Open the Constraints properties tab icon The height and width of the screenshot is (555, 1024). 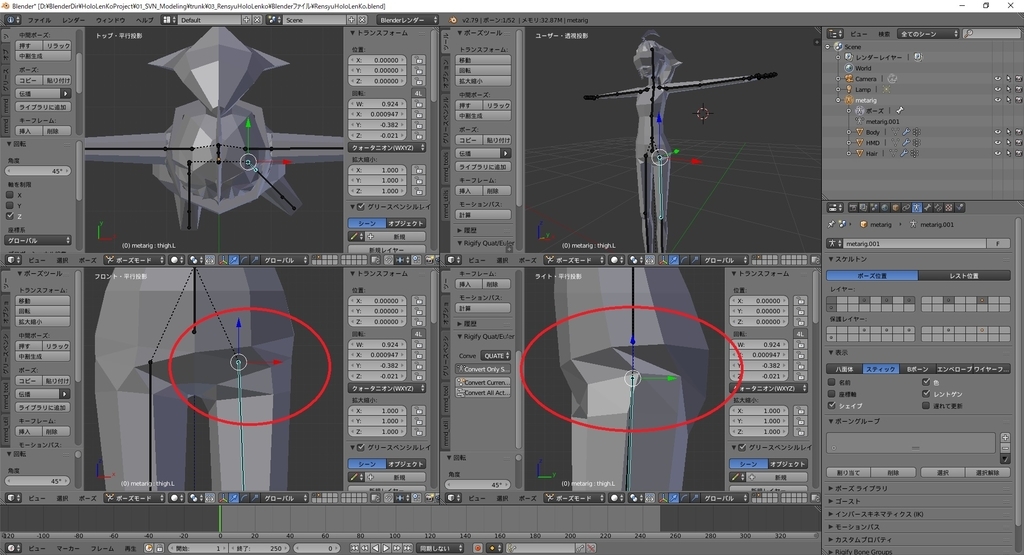[906, 208]
